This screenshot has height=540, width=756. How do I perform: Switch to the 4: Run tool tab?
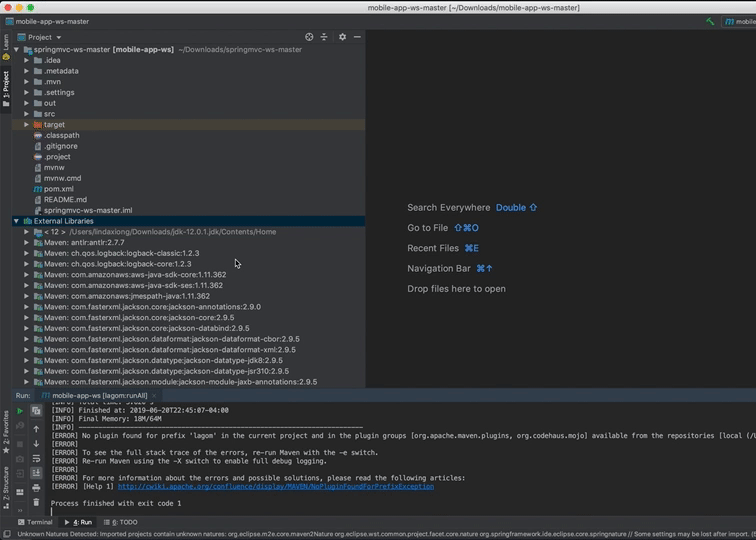coord(78,522)
